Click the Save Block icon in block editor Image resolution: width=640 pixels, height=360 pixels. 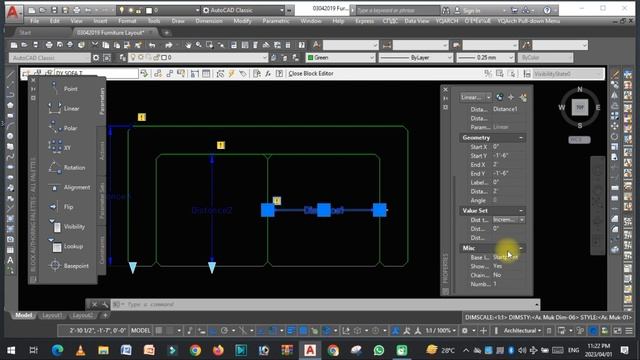(38, 73)
